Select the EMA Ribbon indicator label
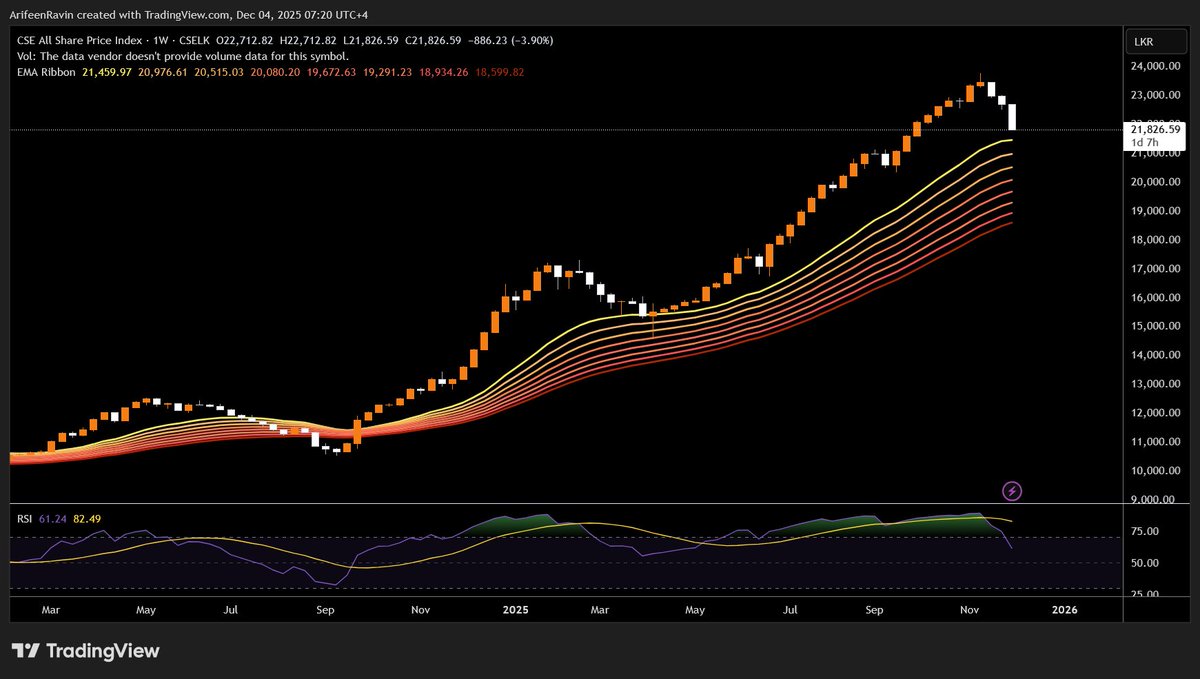The height and width of the screenshot is (679, 1200). (46, 72)
